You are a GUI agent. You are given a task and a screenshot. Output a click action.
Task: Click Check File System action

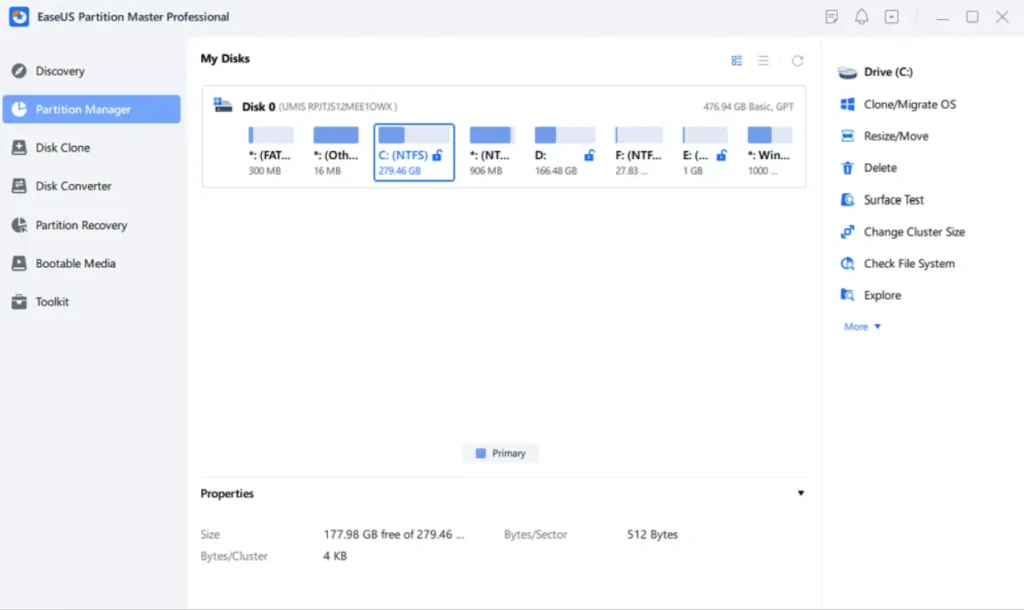click(908, 263)
